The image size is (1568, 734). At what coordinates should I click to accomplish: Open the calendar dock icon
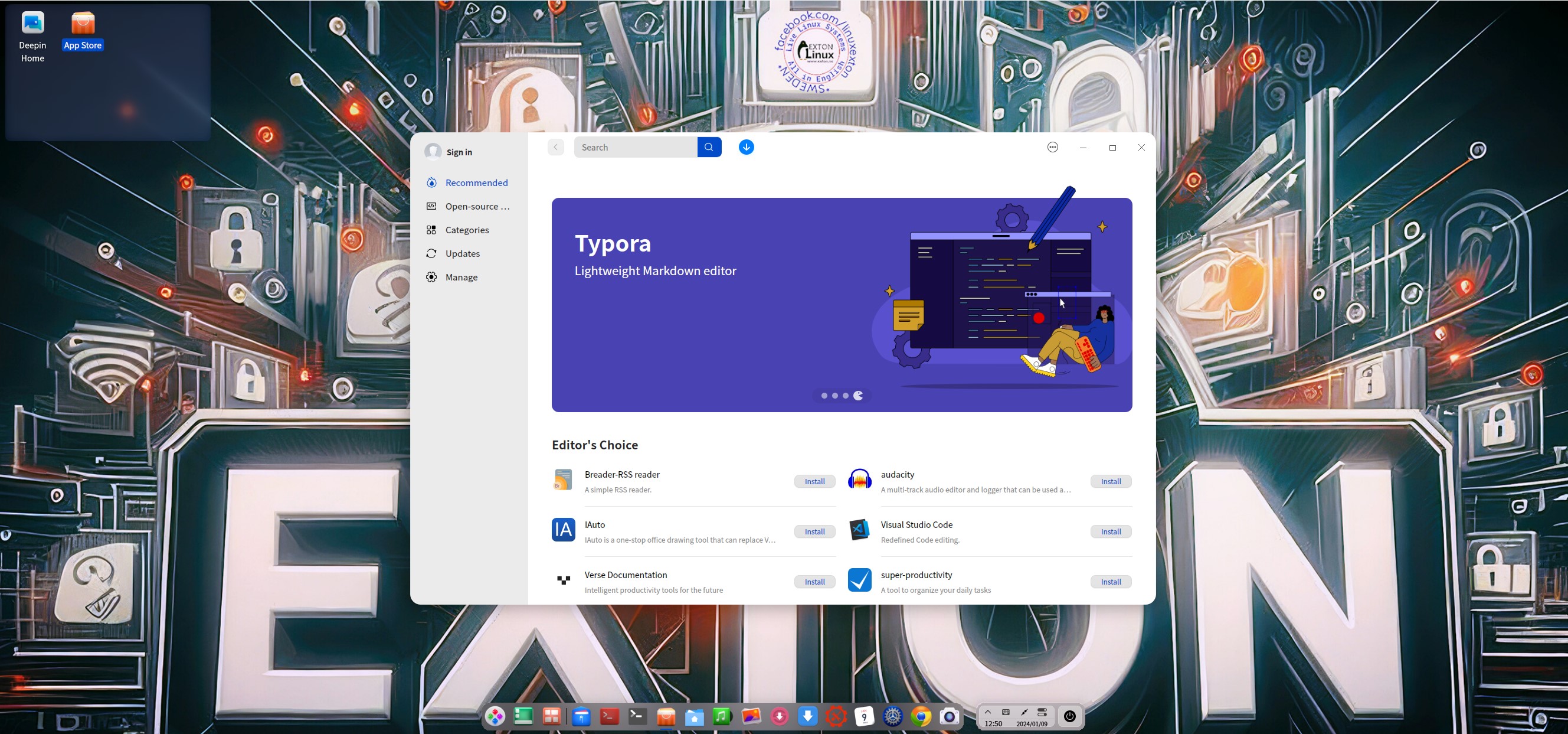(864, 716)
